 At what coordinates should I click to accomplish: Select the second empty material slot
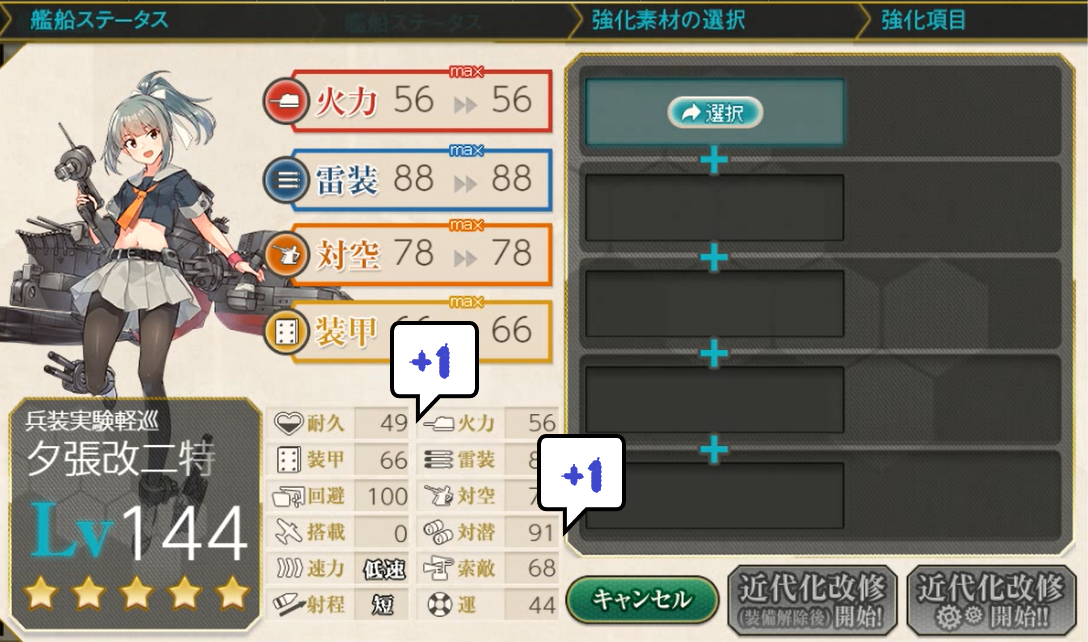(715, 208)
